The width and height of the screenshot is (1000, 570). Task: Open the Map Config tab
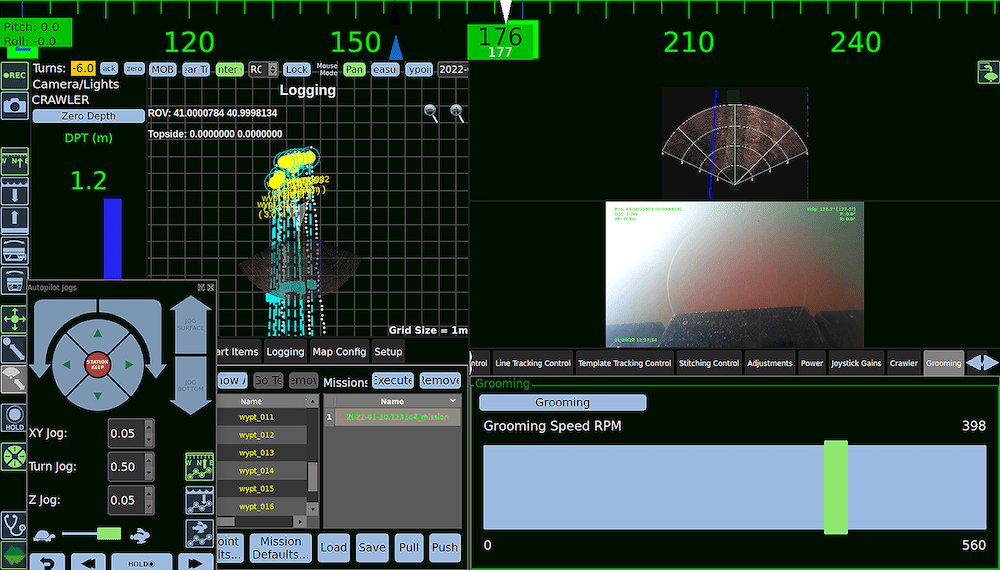point(339,352)
